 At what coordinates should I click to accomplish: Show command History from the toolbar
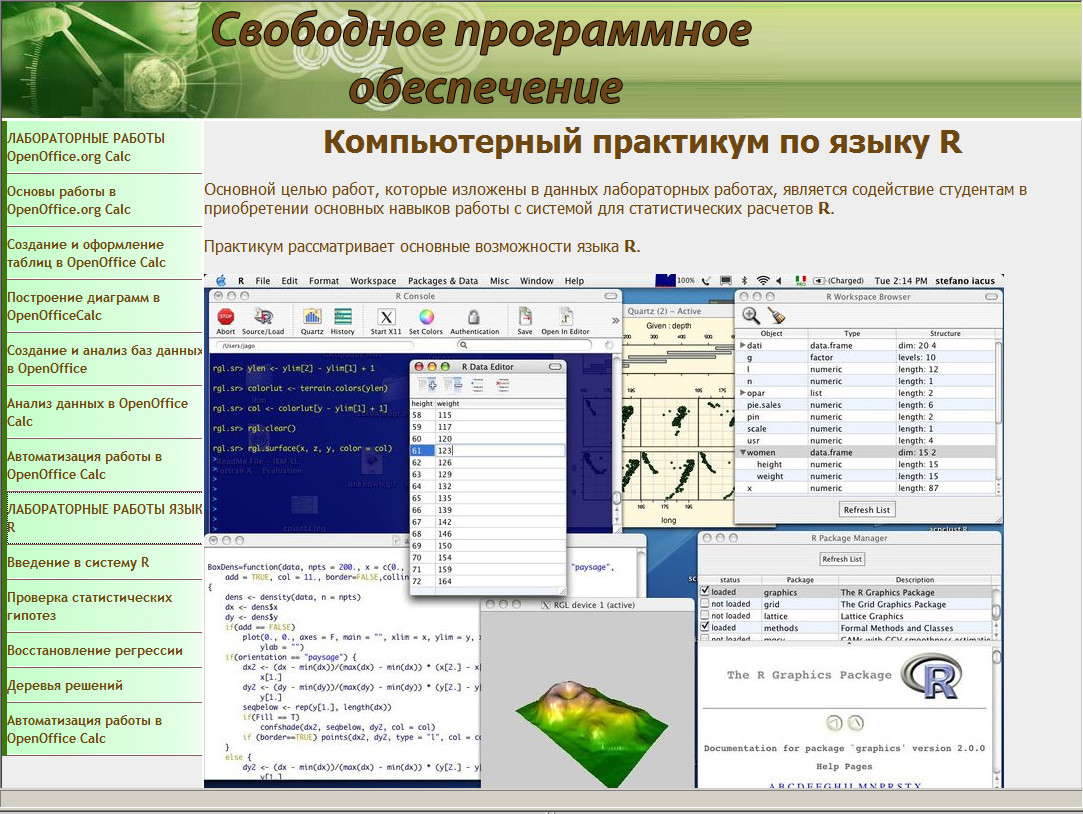(343, 317)
